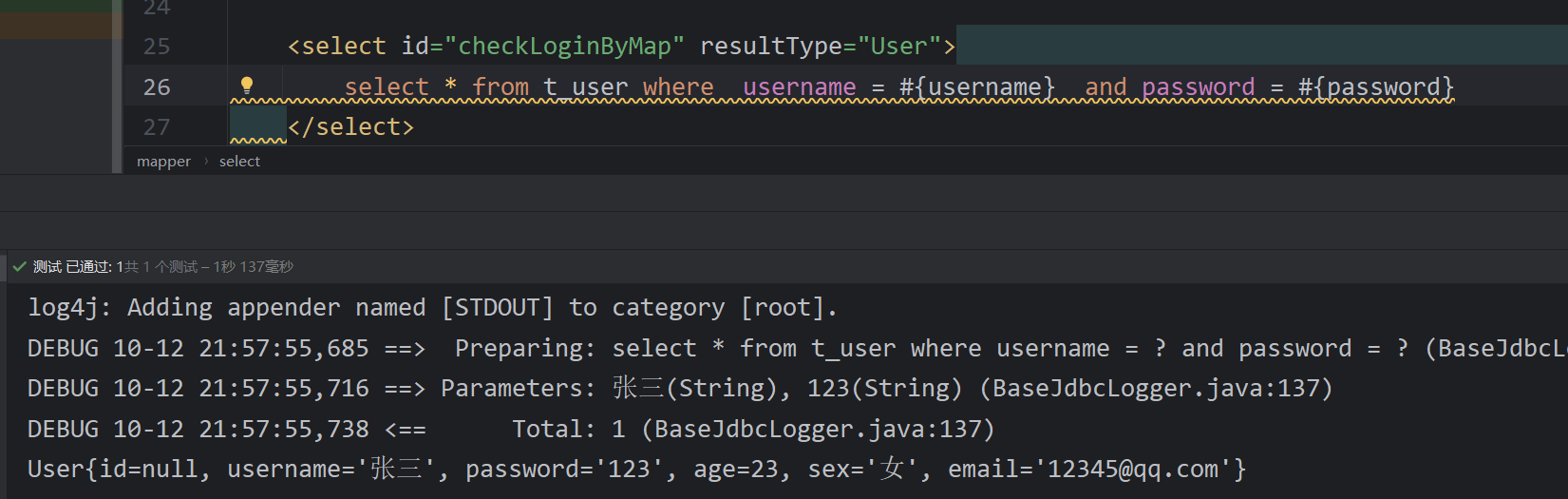Screen dimensions: 1568x499
Task: Open BaseJdbcLogger.java:137 link on Total line
Action: point(818,430)
